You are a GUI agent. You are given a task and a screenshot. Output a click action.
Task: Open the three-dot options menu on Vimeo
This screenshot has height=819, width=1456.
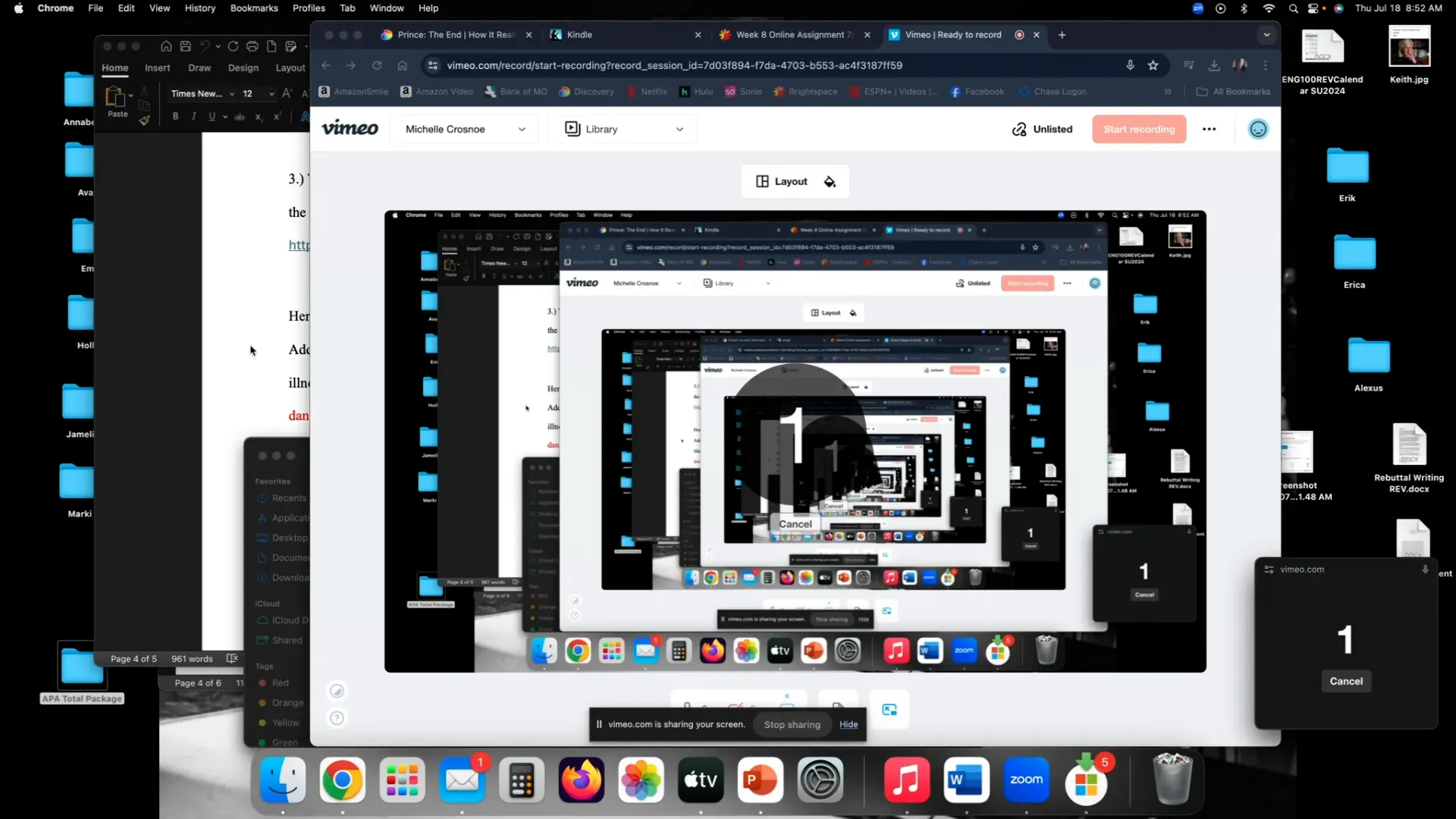pyautogui.click(x=1209, y=129)
